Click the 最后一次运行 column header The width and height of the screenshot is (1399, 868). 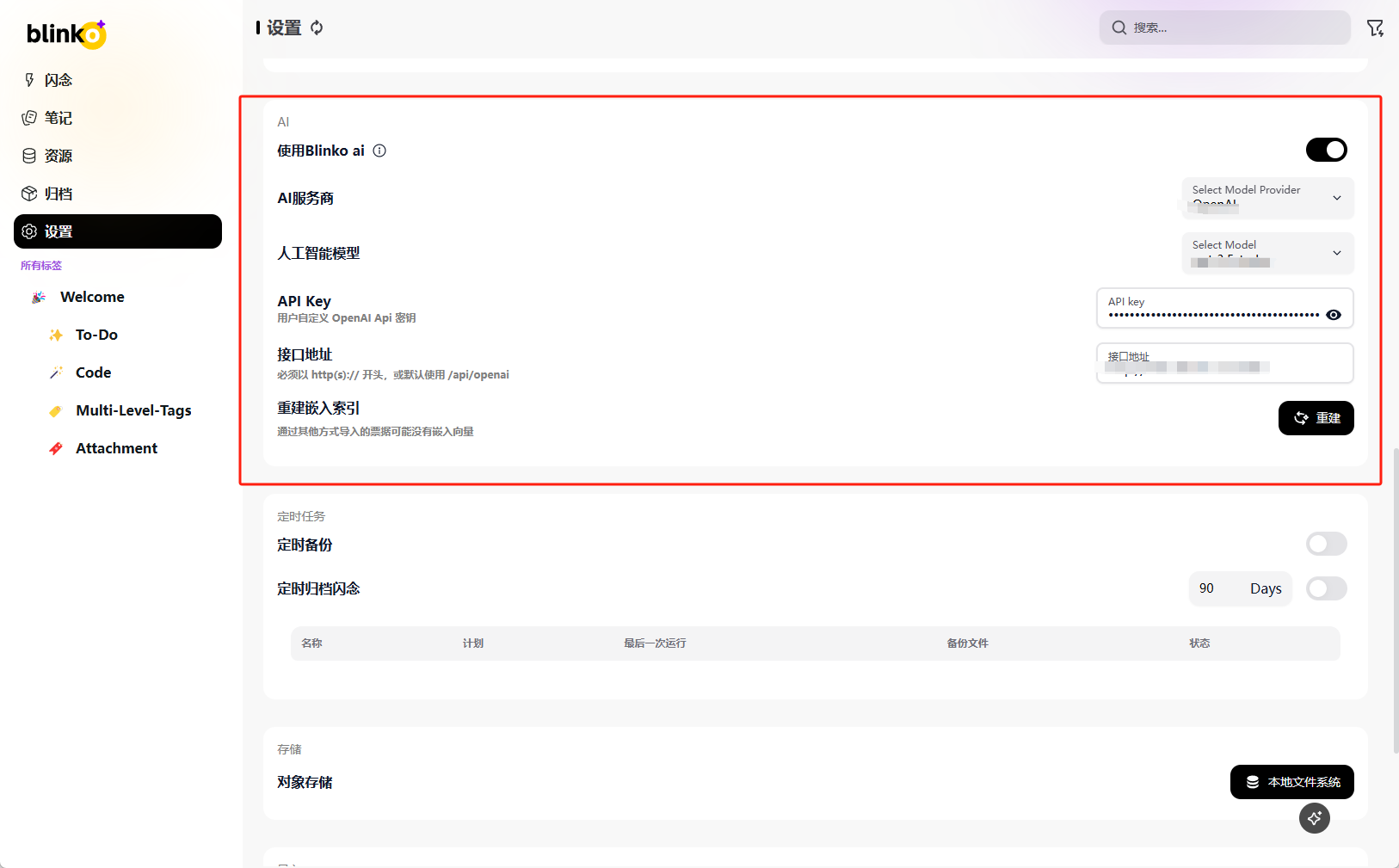pyautogui.click(x=655, y=643)
